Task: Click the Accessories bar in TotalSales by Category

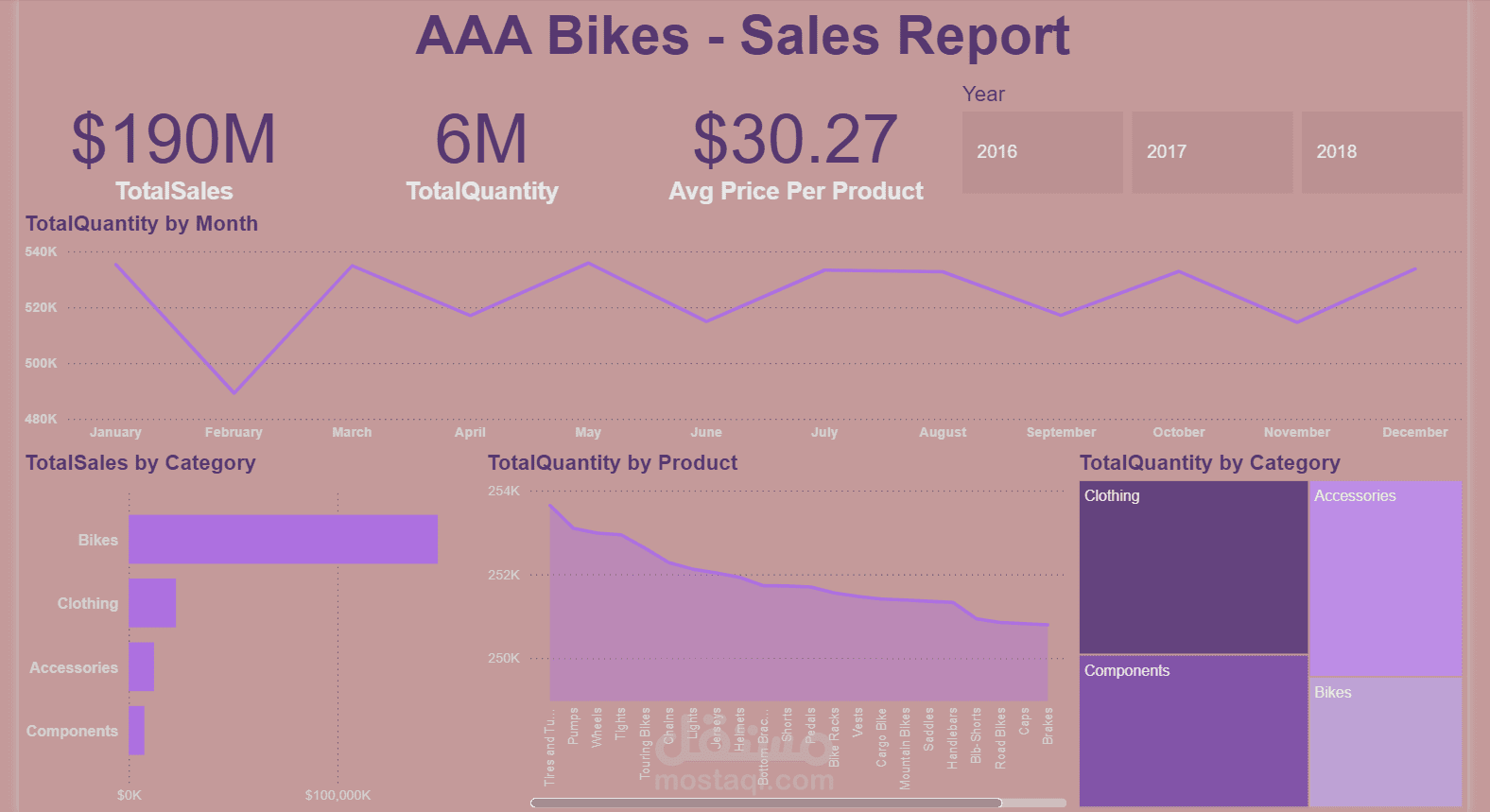Action: [x=142, y=666]
